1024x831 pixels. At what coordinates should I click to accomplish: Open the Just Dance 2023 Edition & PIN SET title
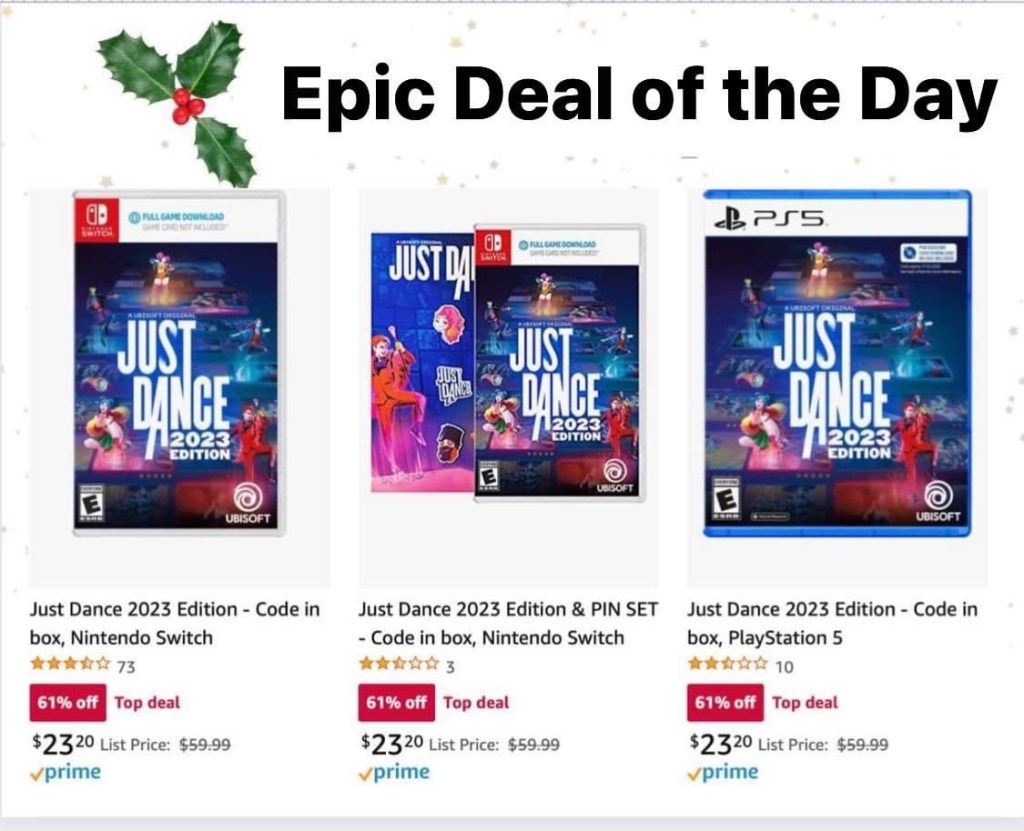coord(507,623)
